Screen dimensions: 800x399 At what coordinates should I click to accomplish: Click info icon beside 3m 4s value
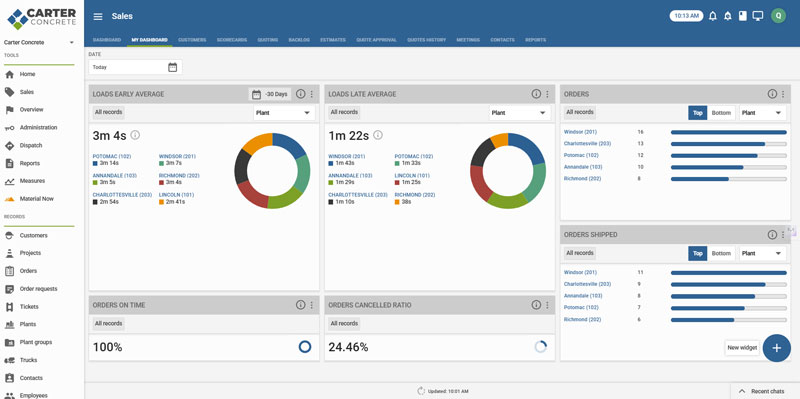[135, 135]
